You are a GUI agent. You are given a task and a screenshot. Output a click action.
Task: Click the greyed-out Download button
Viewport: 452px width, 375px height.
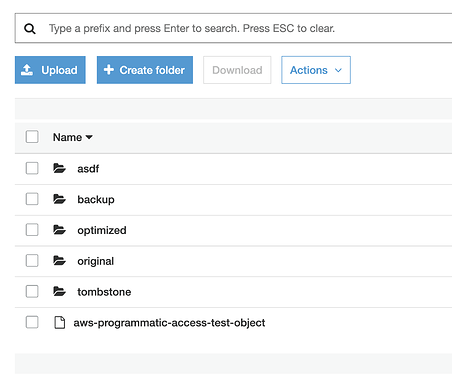[x=237, y=70]
